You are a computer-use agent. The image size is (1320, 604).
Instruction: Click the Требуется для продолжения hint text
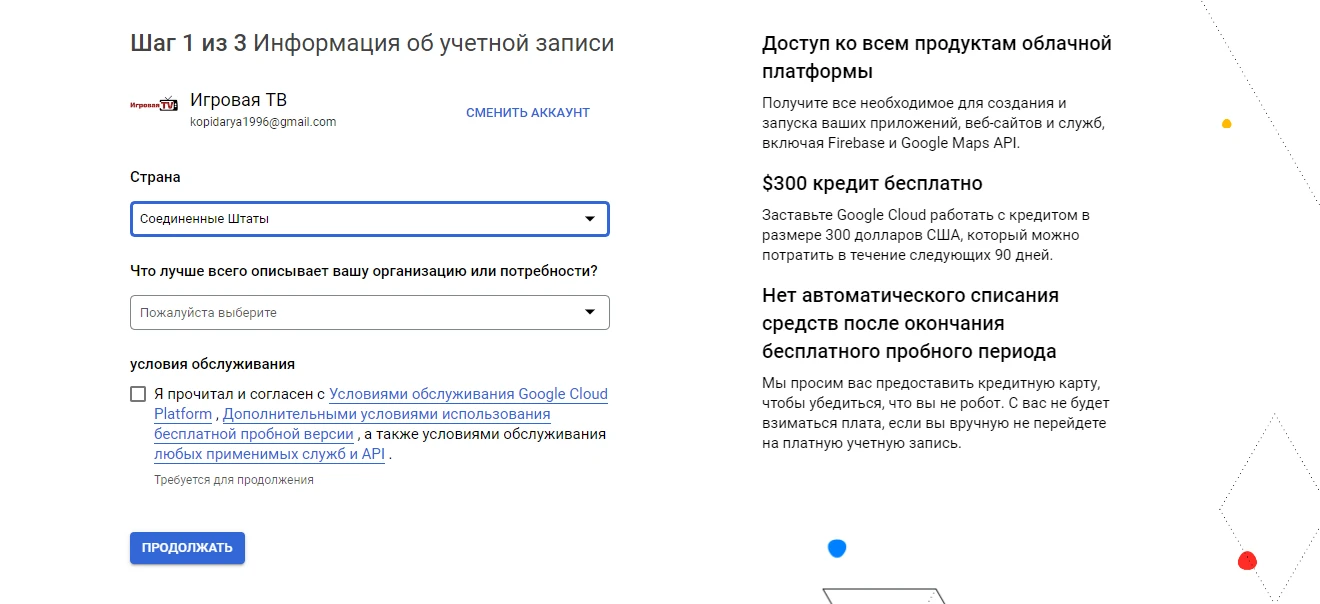click(x=234, y=480)
